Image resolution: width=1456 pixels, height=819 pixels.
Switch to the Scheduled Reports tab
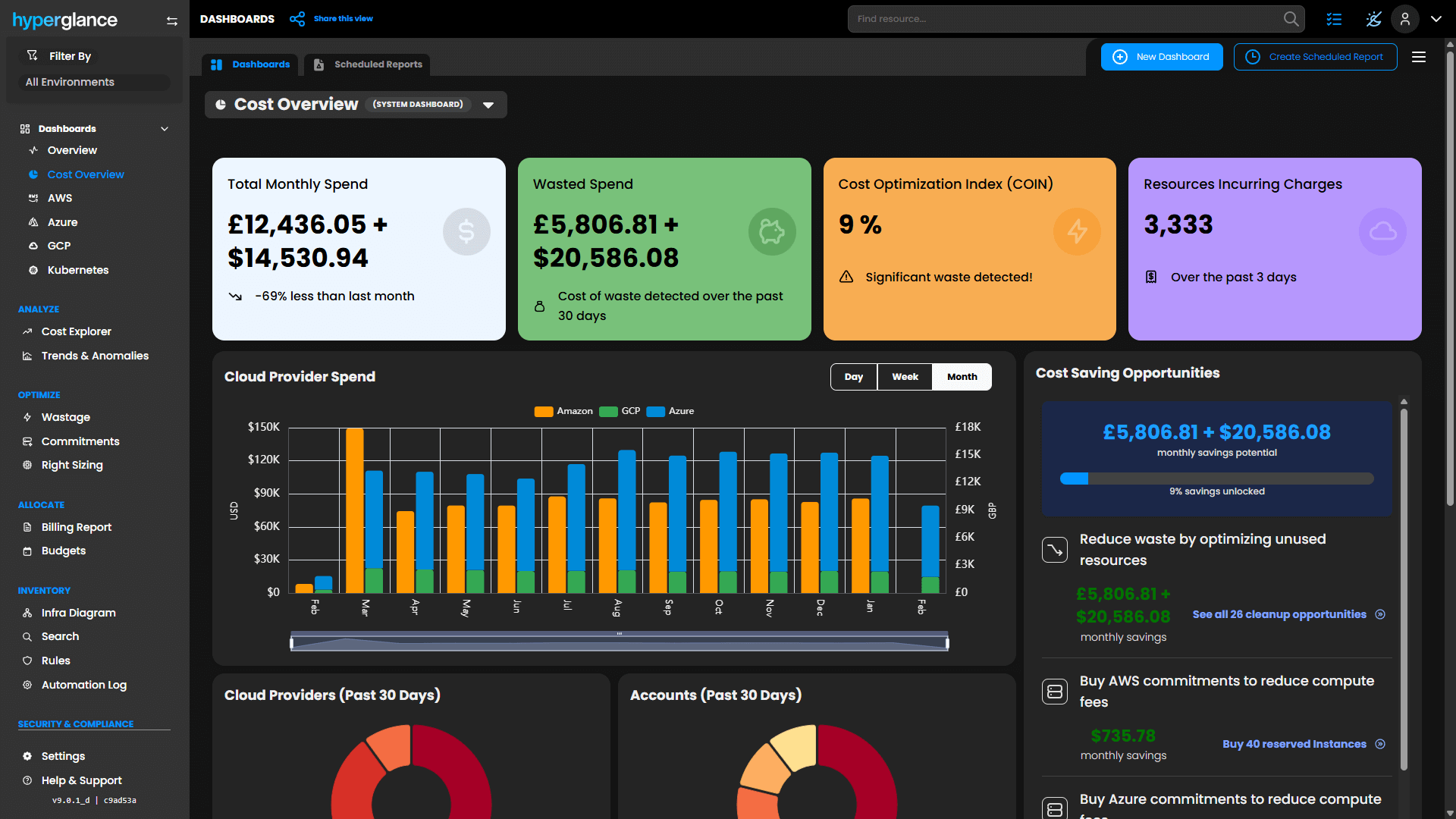[369, 64]
